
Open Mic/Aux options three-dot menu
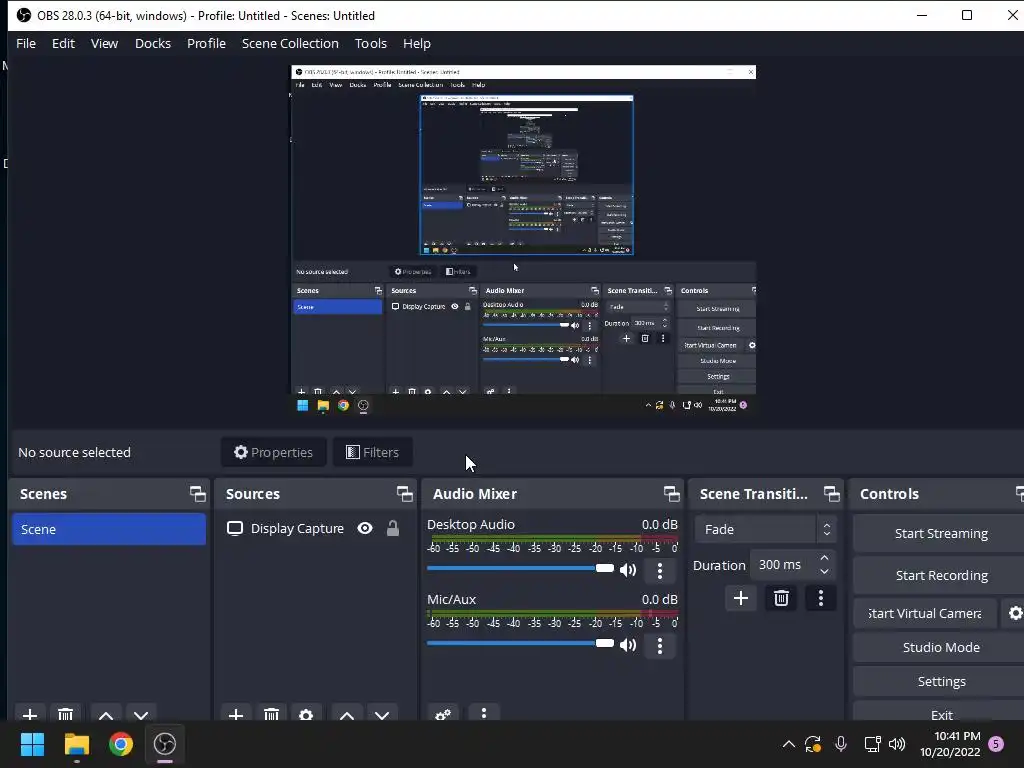coord(660,645)
